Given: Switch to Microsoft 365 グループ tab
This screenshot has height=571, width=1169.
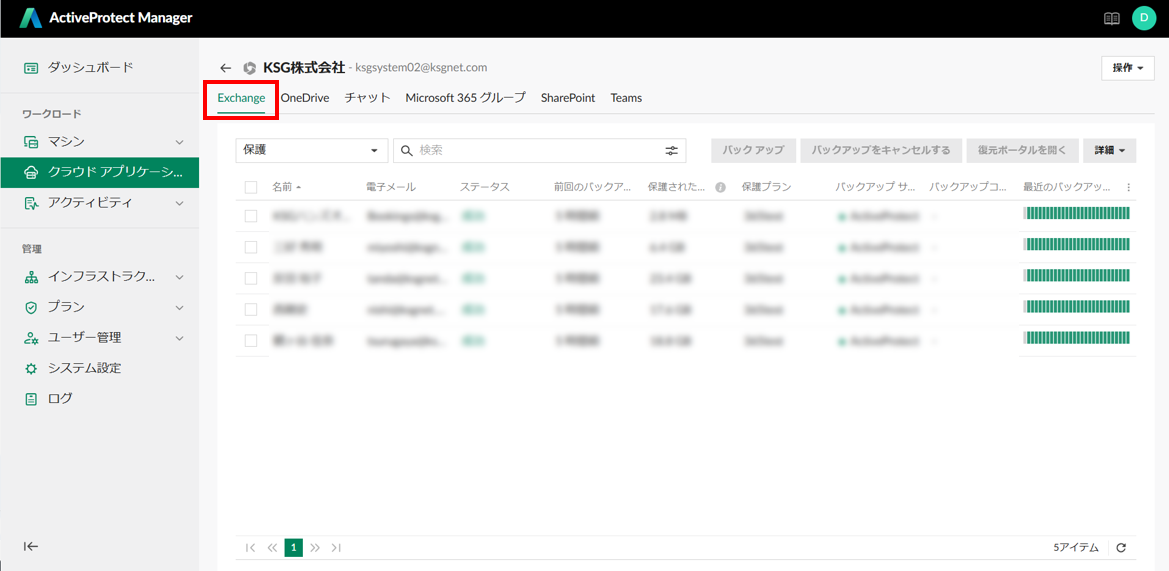Looking at the screenshot, I should pyautogui.click(x=465, y=98).
